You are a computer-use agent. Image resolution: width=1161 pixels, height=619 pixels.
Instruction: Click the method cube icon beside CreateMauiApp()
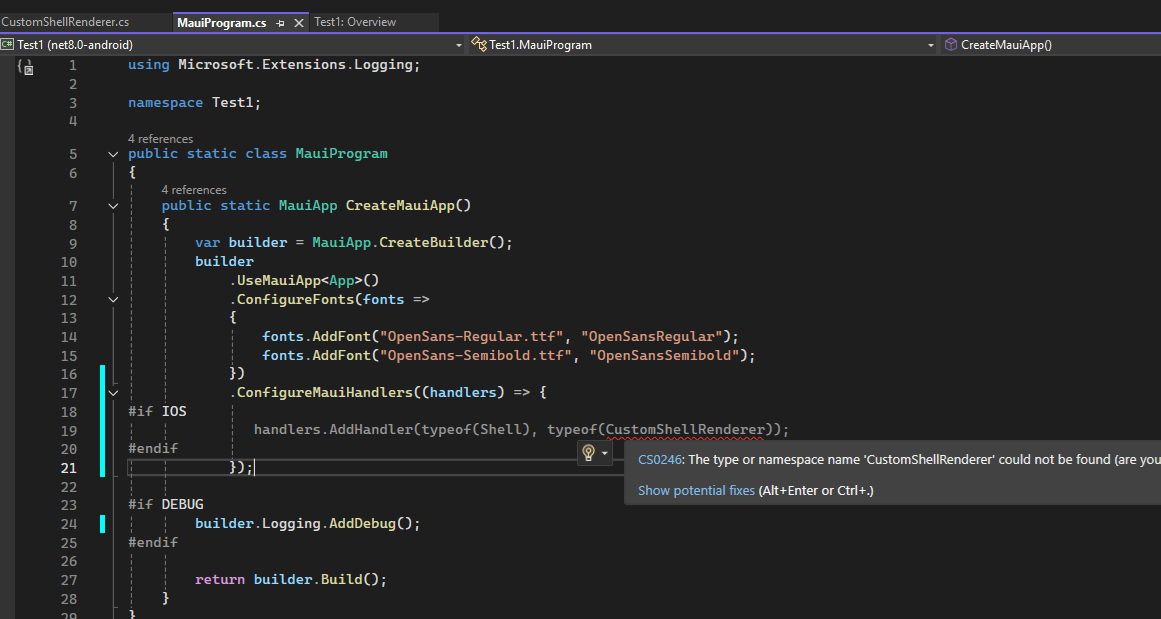[951, 44]
